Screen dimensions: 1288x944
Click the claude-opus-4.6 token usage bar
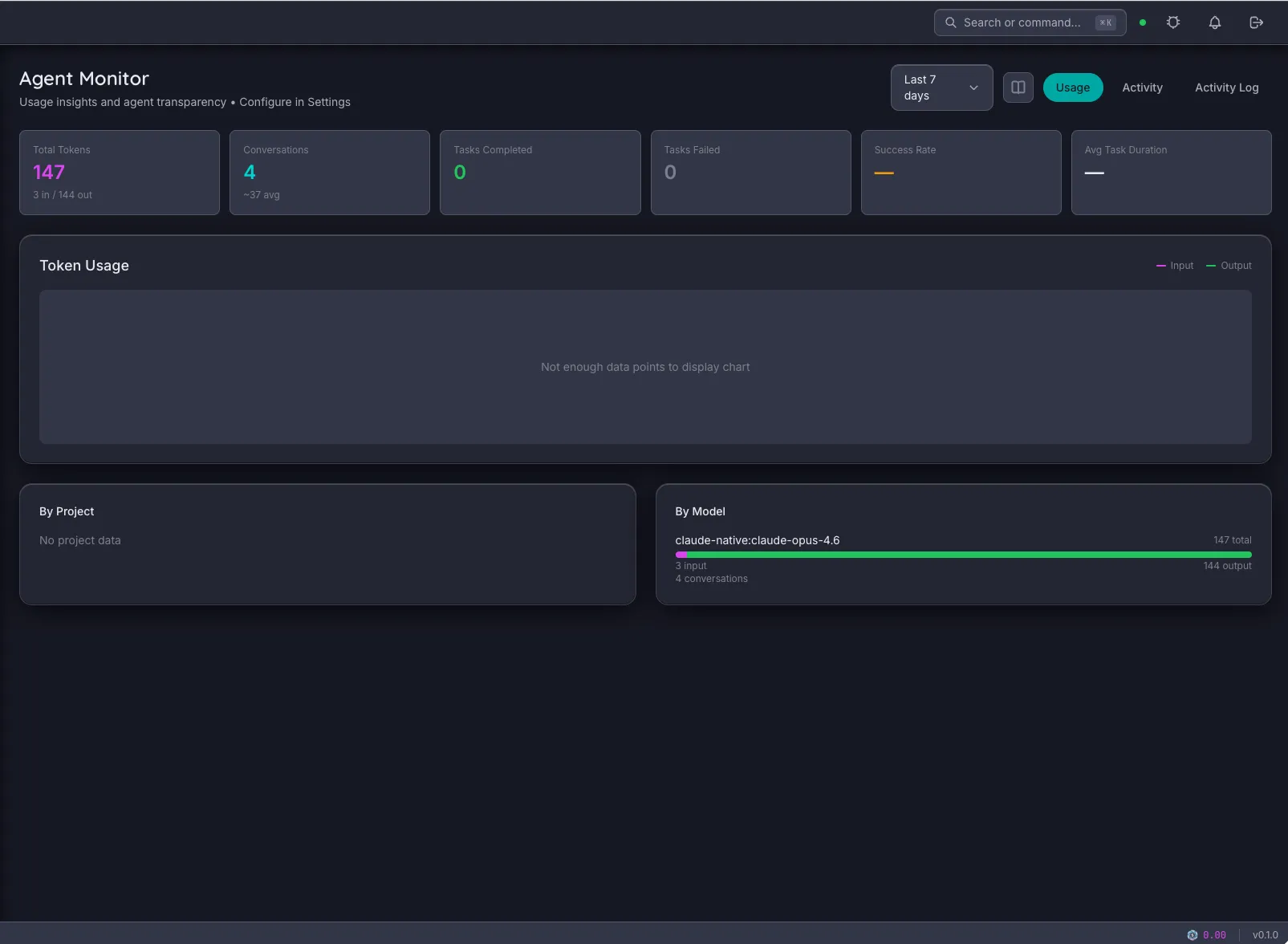963,555
